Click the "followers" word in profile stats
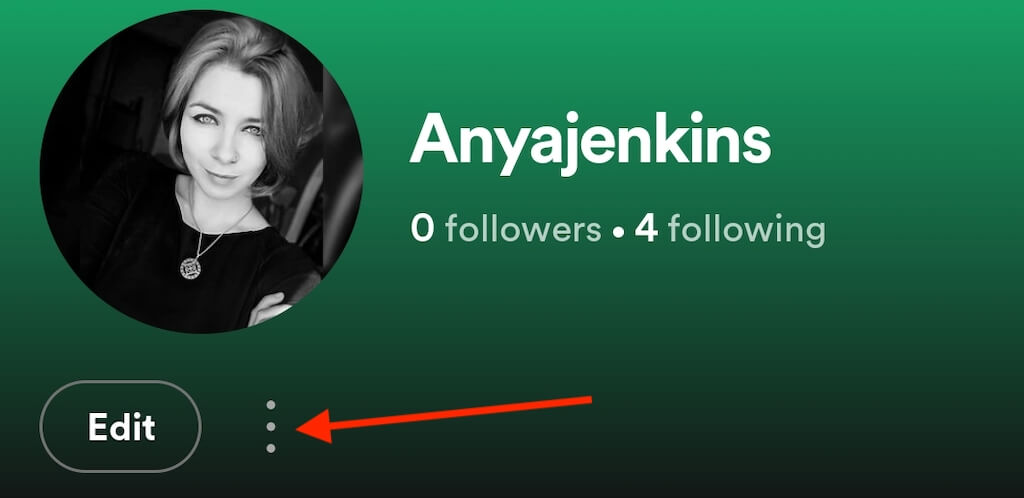The image size is (1024, 498). (x=523, y=230)
